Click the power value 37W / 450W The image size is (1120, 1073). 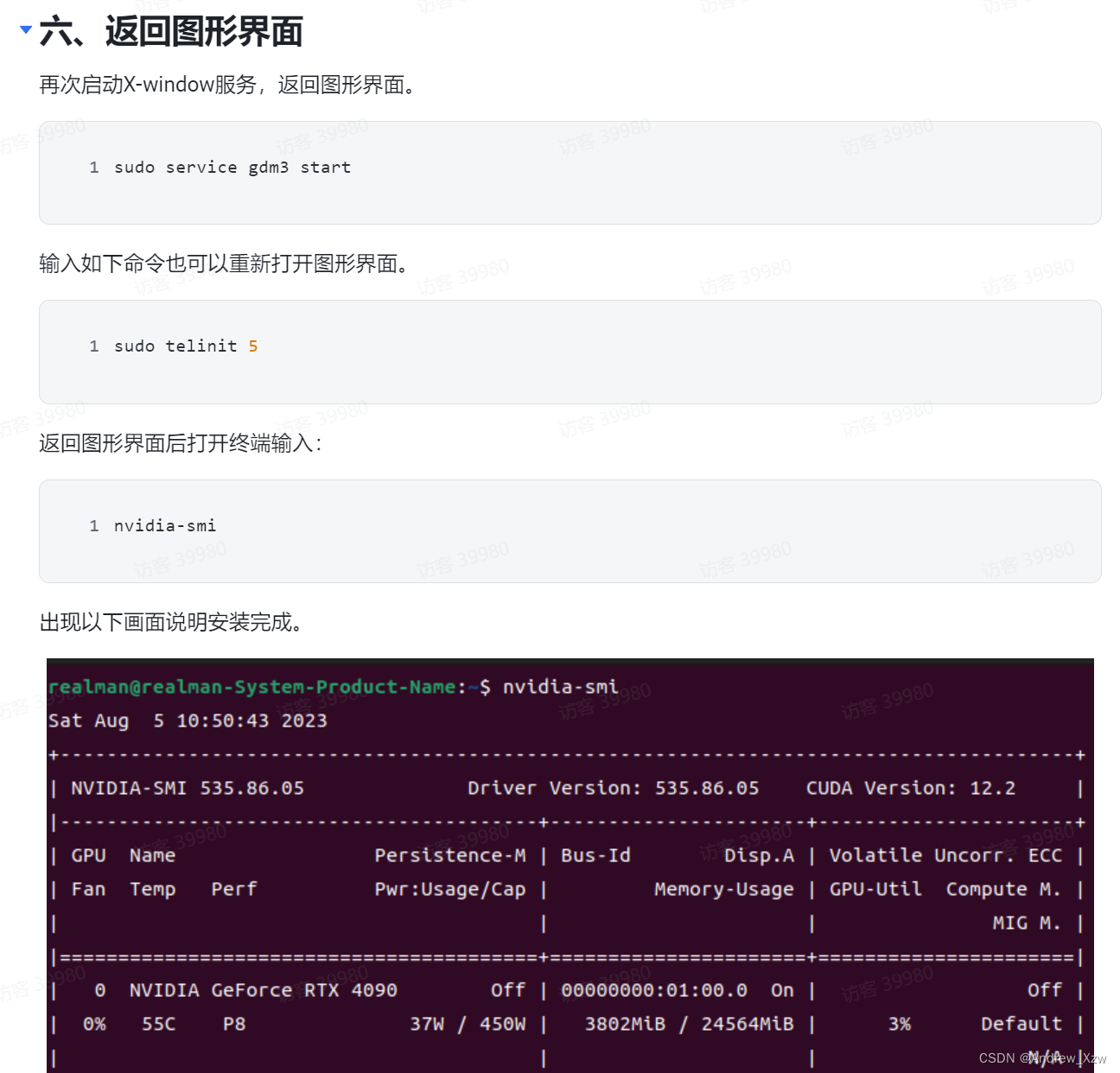pyautogui.click(x=468, y=1024)
